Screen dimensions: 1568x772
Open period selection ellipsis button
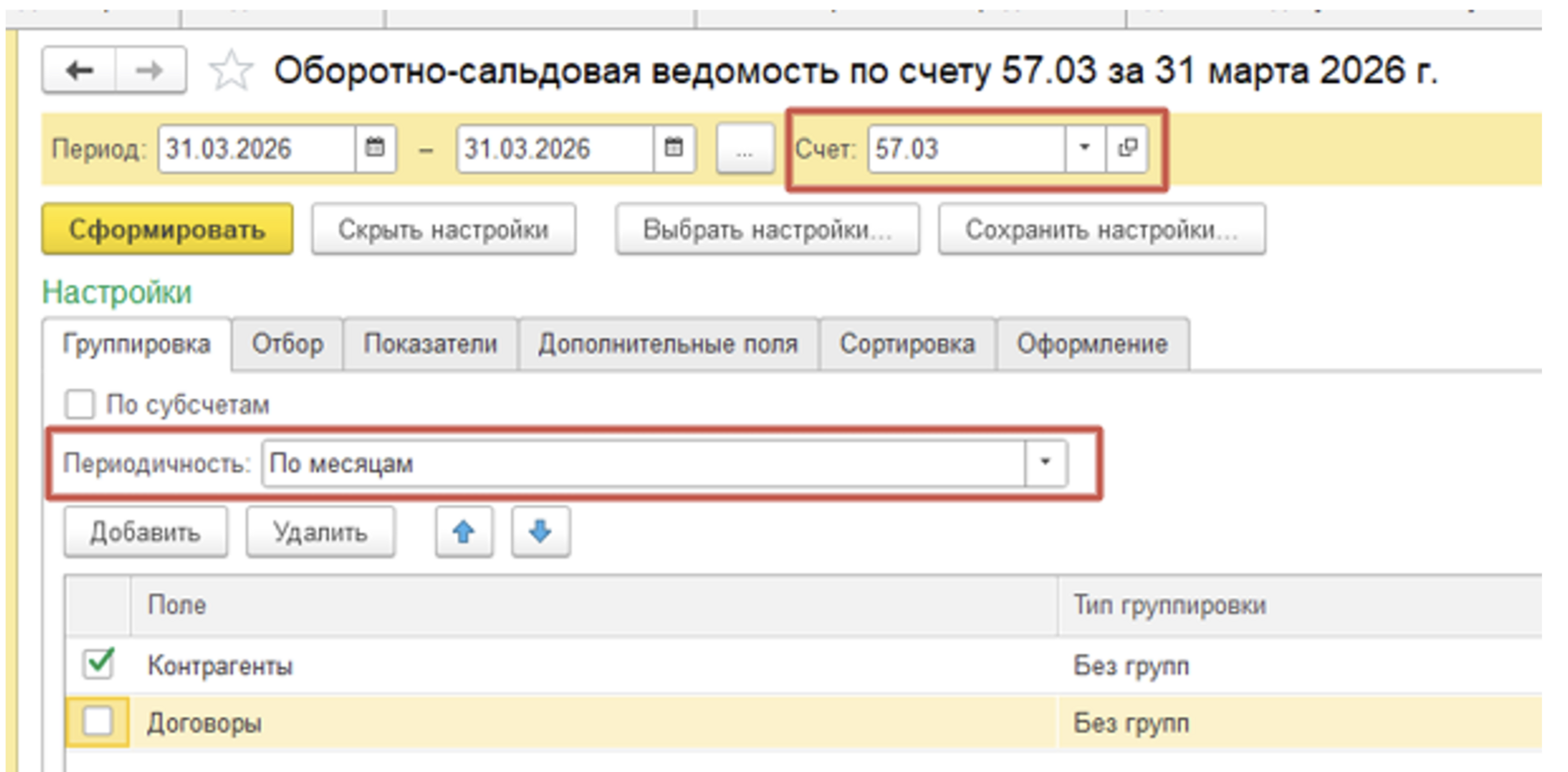tap(745, 149)
